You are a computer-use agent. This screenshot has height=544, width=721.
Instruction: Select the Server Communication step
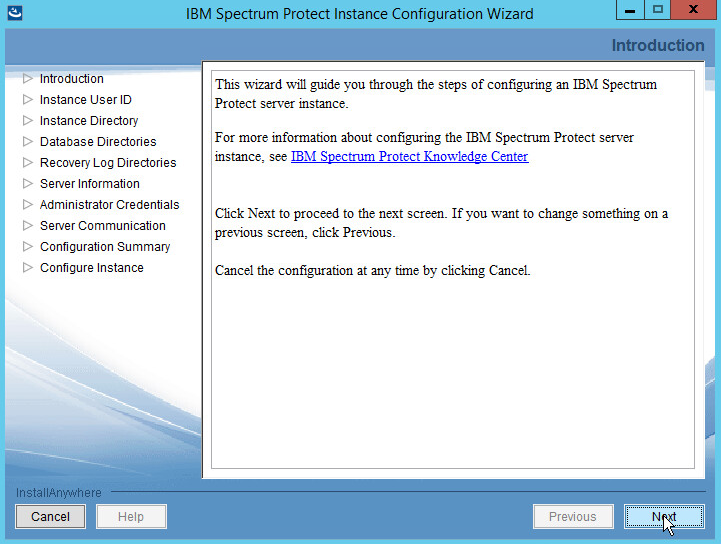point(102,226)
